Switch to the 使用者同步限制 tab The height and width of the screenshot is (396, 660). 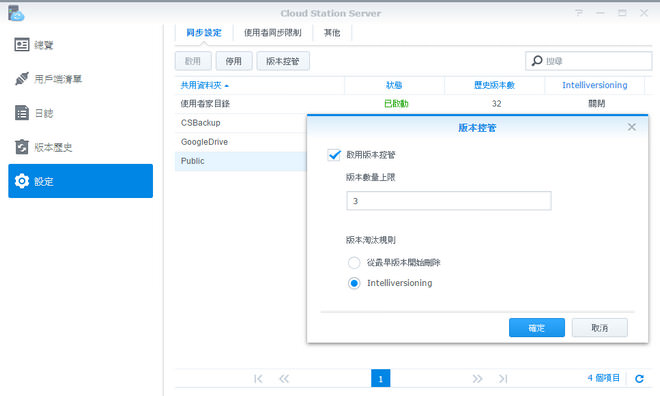pyautogui.click(x=273, y=32)
